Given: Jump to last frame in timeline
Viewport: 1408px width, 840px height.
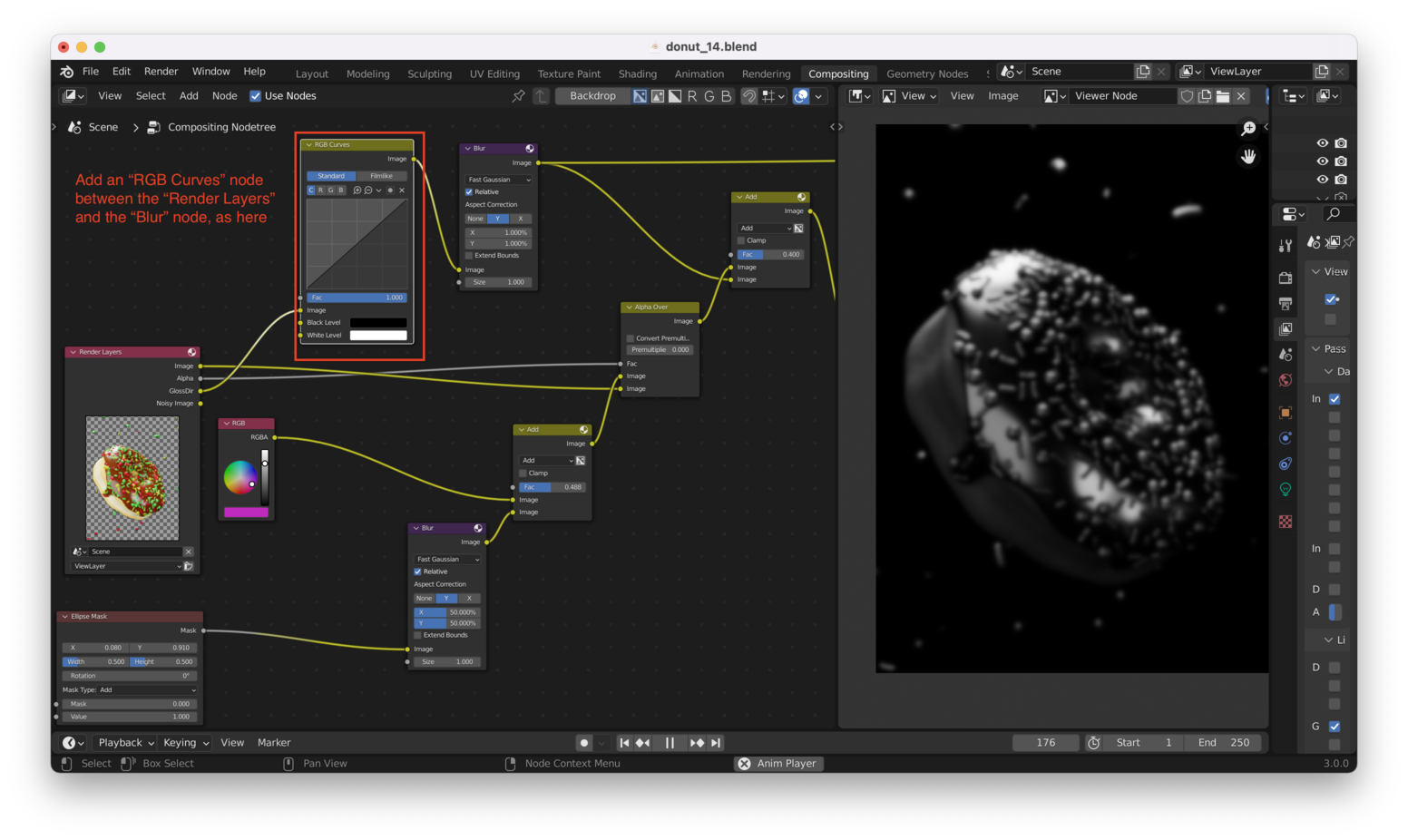Looking at the screenshot, I should (x=716, y=743).
